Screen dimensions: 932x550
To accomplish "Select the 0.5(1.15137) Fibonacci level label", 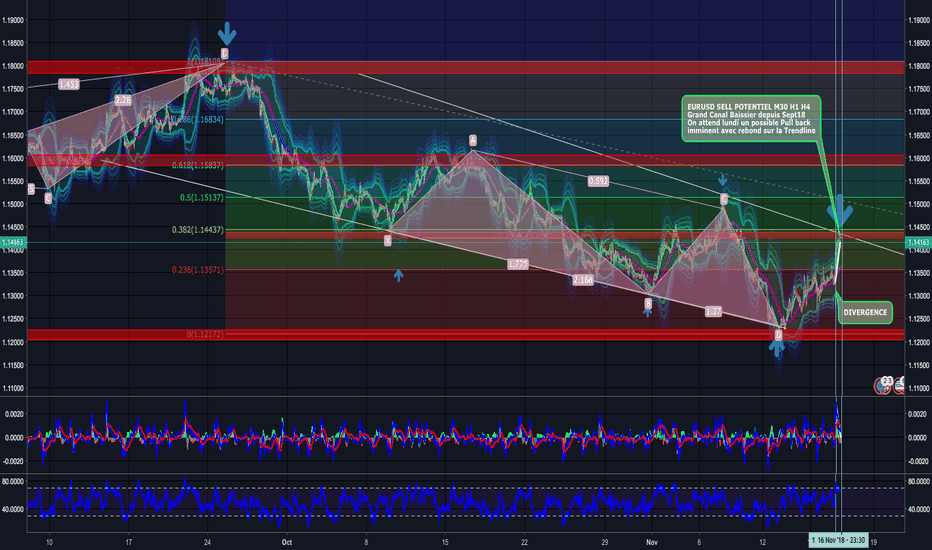I will tap(202, 197).
